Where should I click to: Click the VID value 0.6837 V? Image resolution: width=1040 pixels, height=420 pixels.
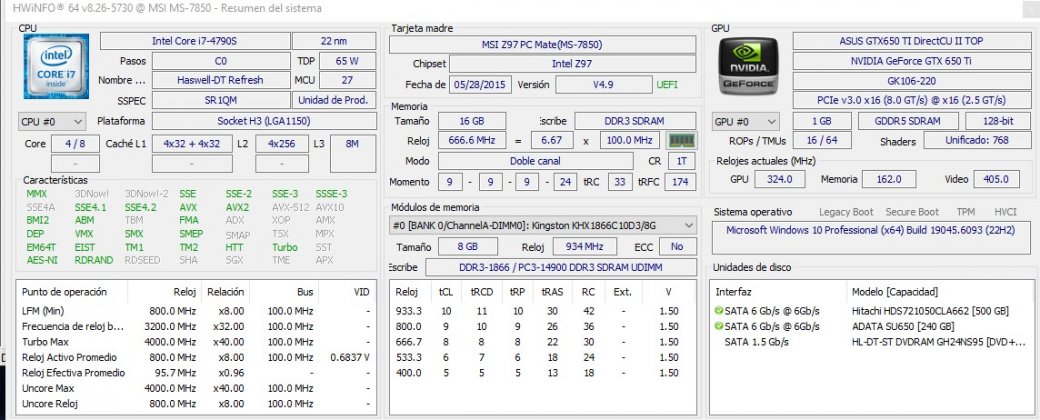(x=350, y=357)
